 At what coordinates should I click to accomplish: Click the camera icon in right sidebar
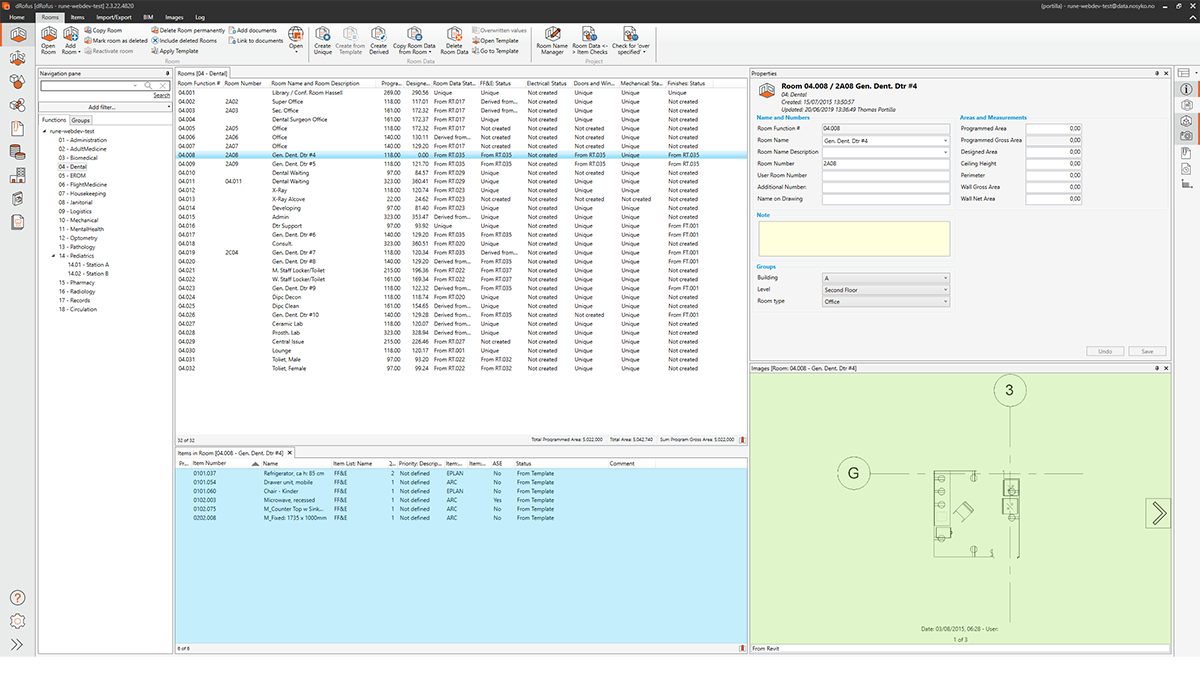(x=1185, y=136)
